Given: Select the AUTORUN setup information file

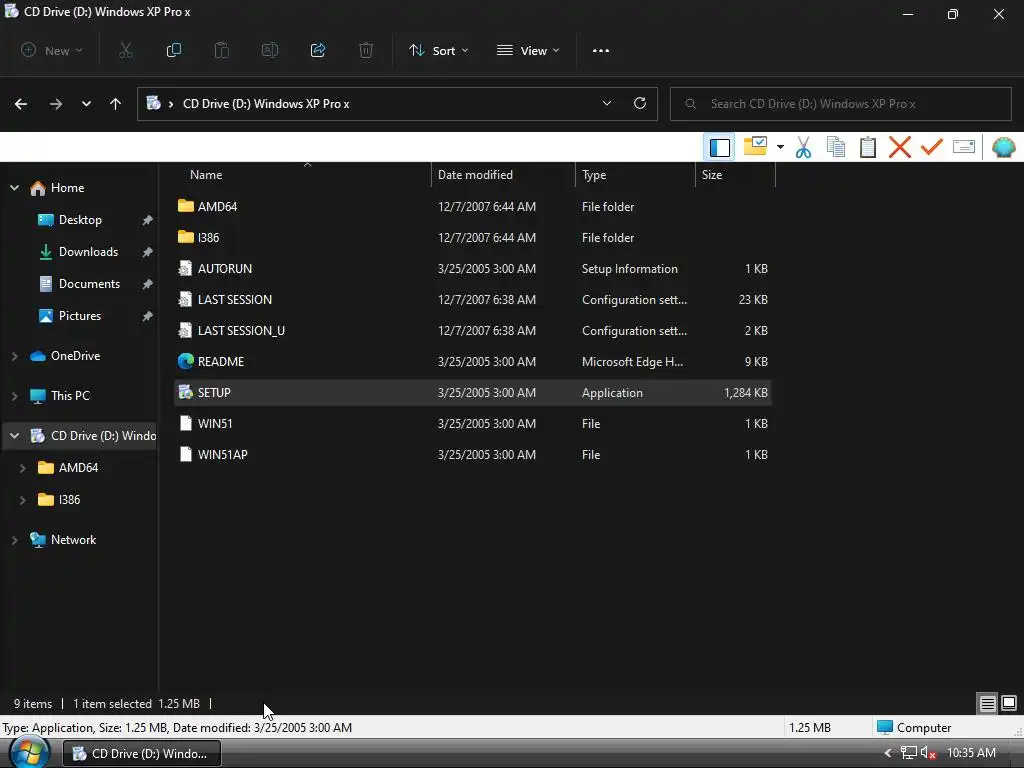Looking at the screenshot, I should [x=473, y=268].
